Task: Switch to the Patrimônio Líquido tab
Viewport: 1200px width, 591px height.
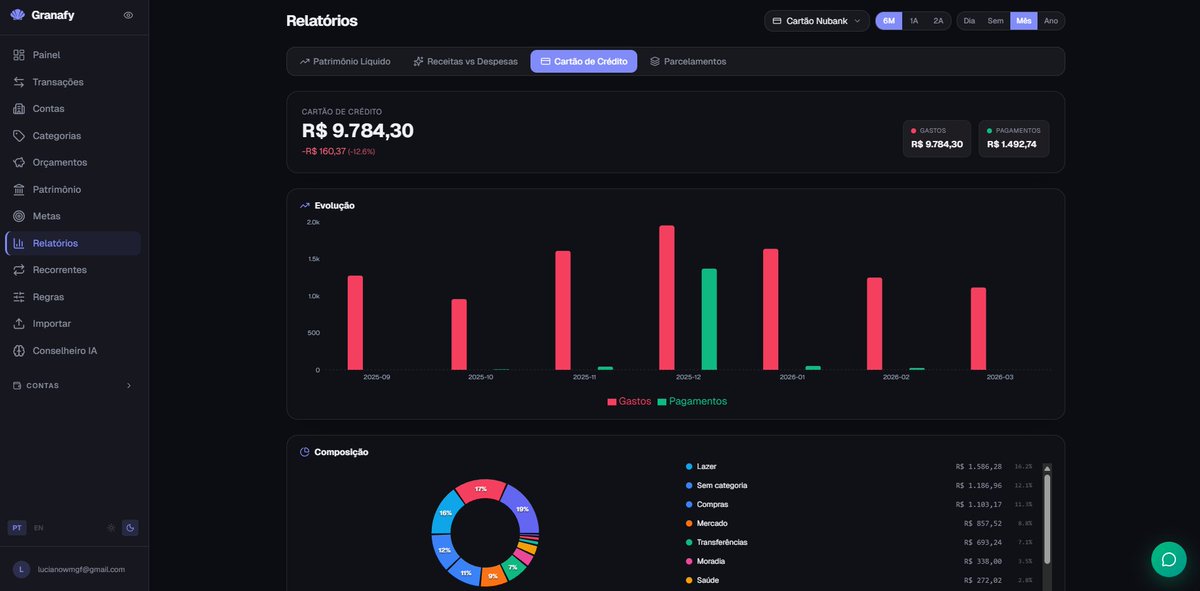Action: (345, 61)
